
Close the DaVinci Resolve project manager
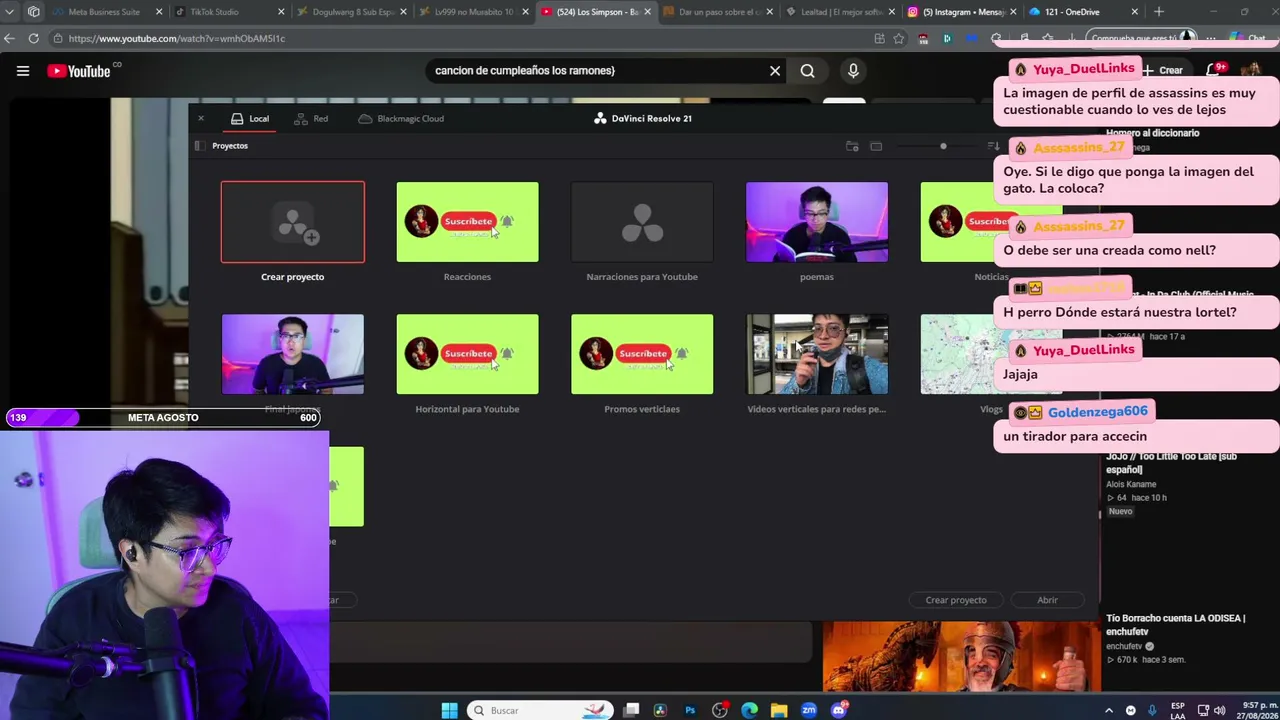[x=200, y=118]
